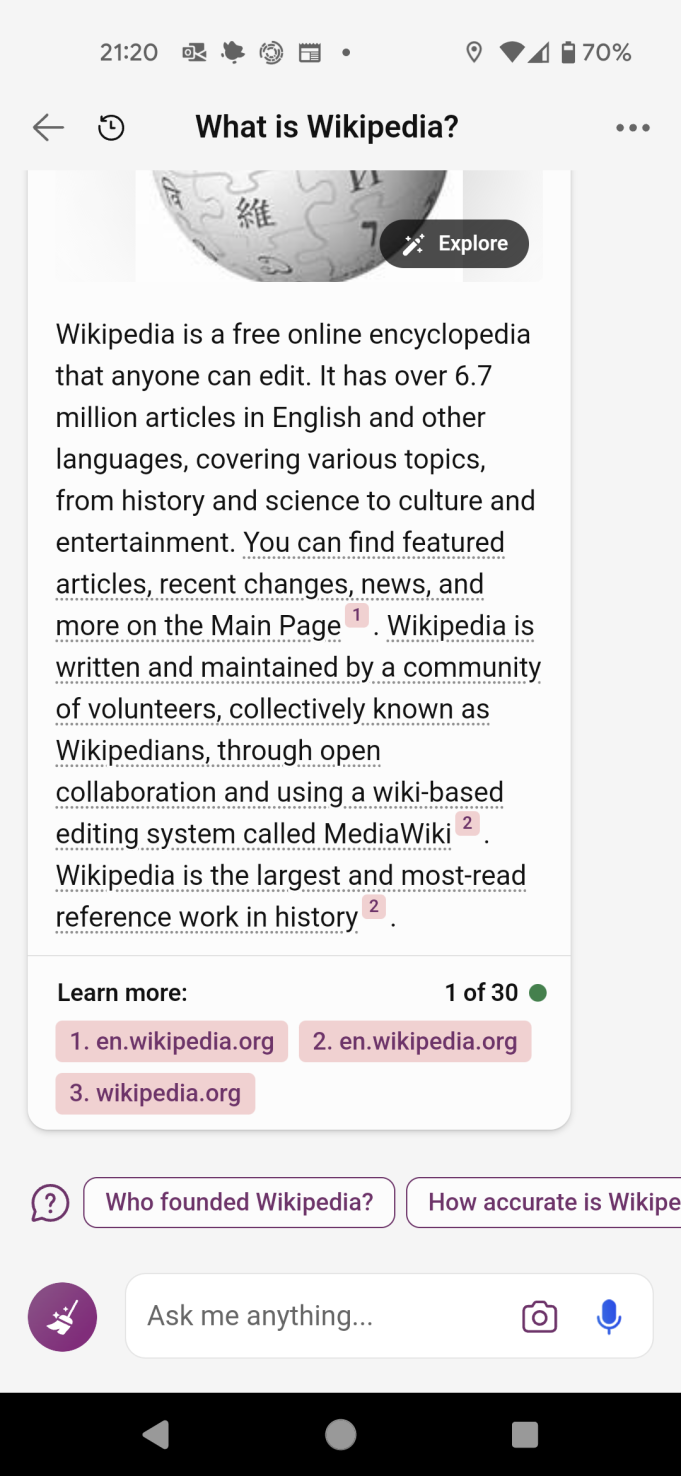Tap the question mark suggestions icon
Image resolution: width=681 pixels, height=1476 pixels.
click(50, 1202)
